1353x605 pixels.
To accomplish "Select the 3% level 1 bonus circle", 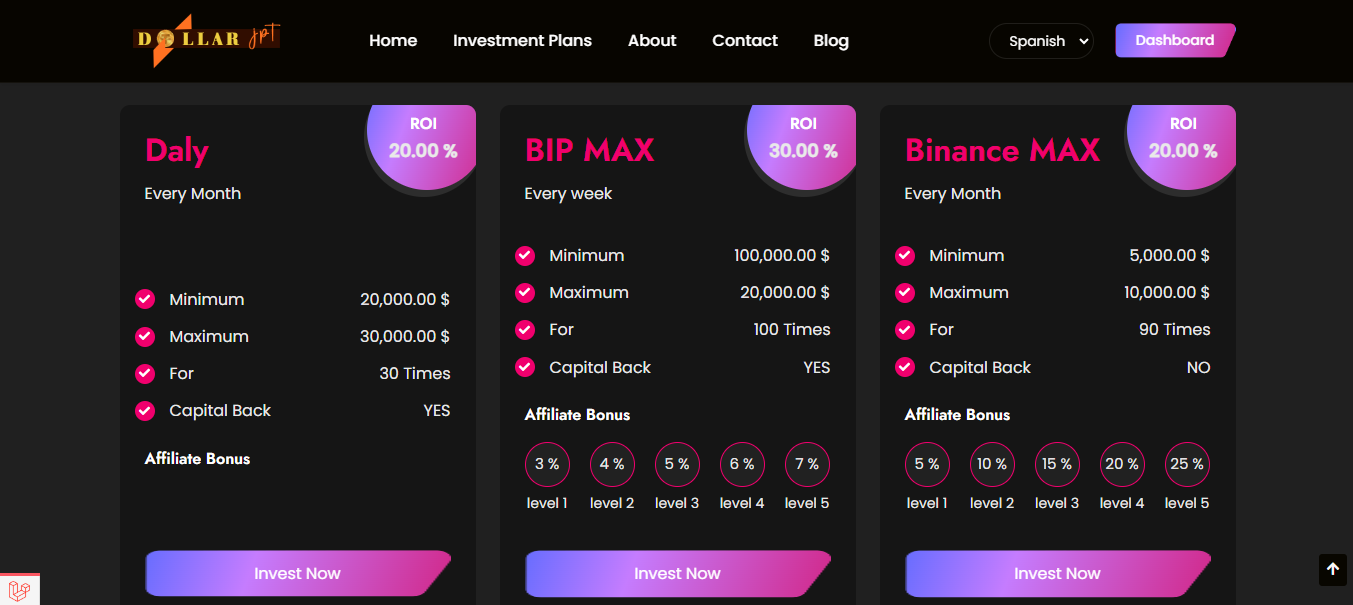I will [x=547, y=463].
